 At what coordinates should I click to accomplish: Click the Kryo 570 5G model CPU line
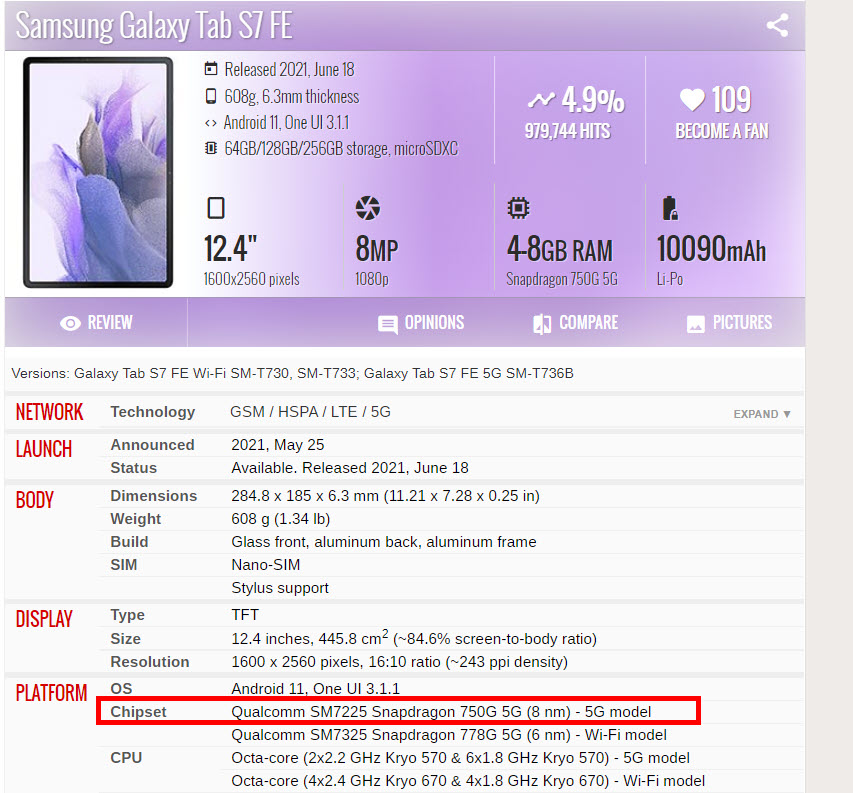tap(460, 758)
